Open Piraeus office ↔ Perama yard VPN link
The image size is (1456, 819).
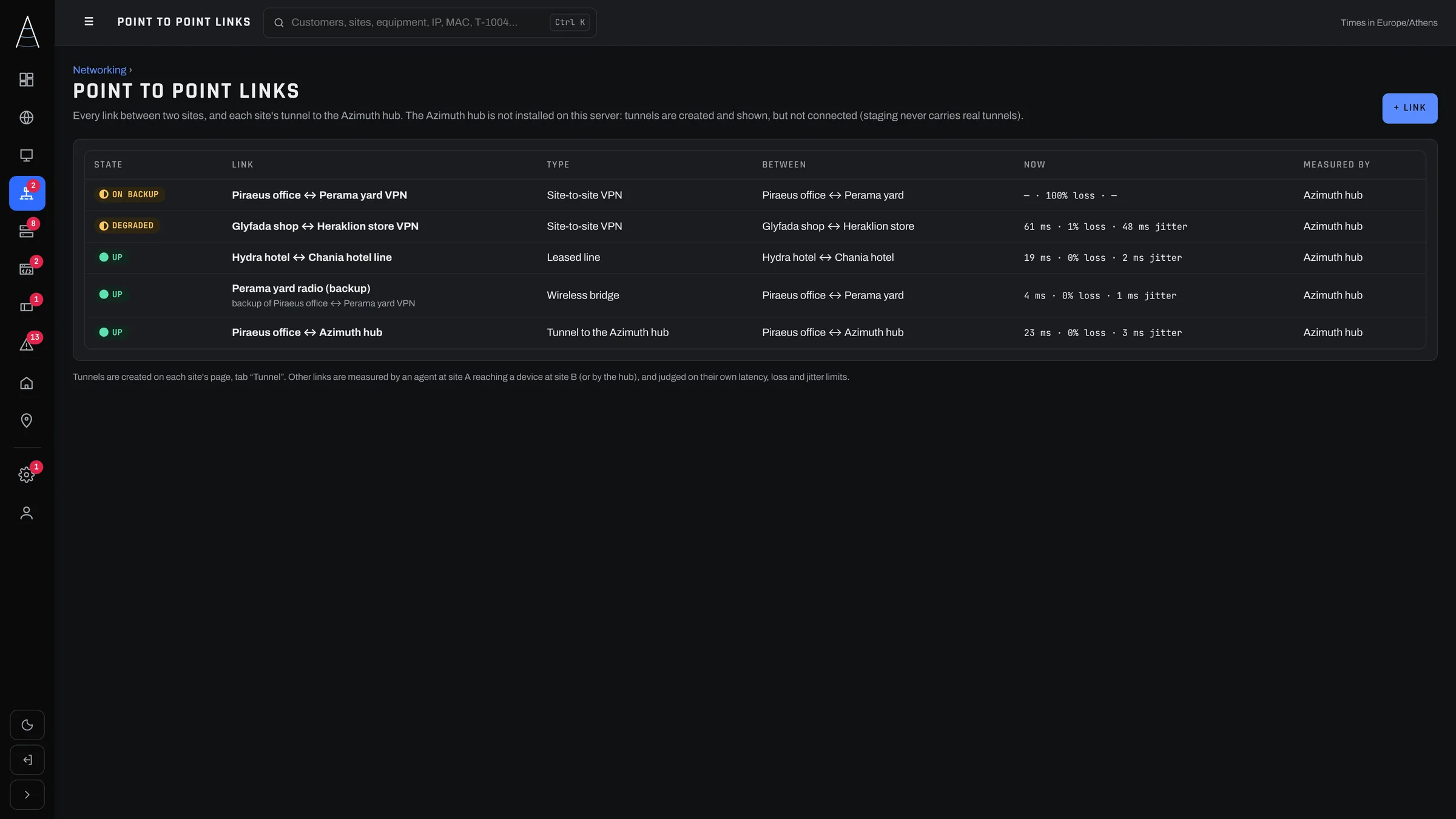pos(319,195)
